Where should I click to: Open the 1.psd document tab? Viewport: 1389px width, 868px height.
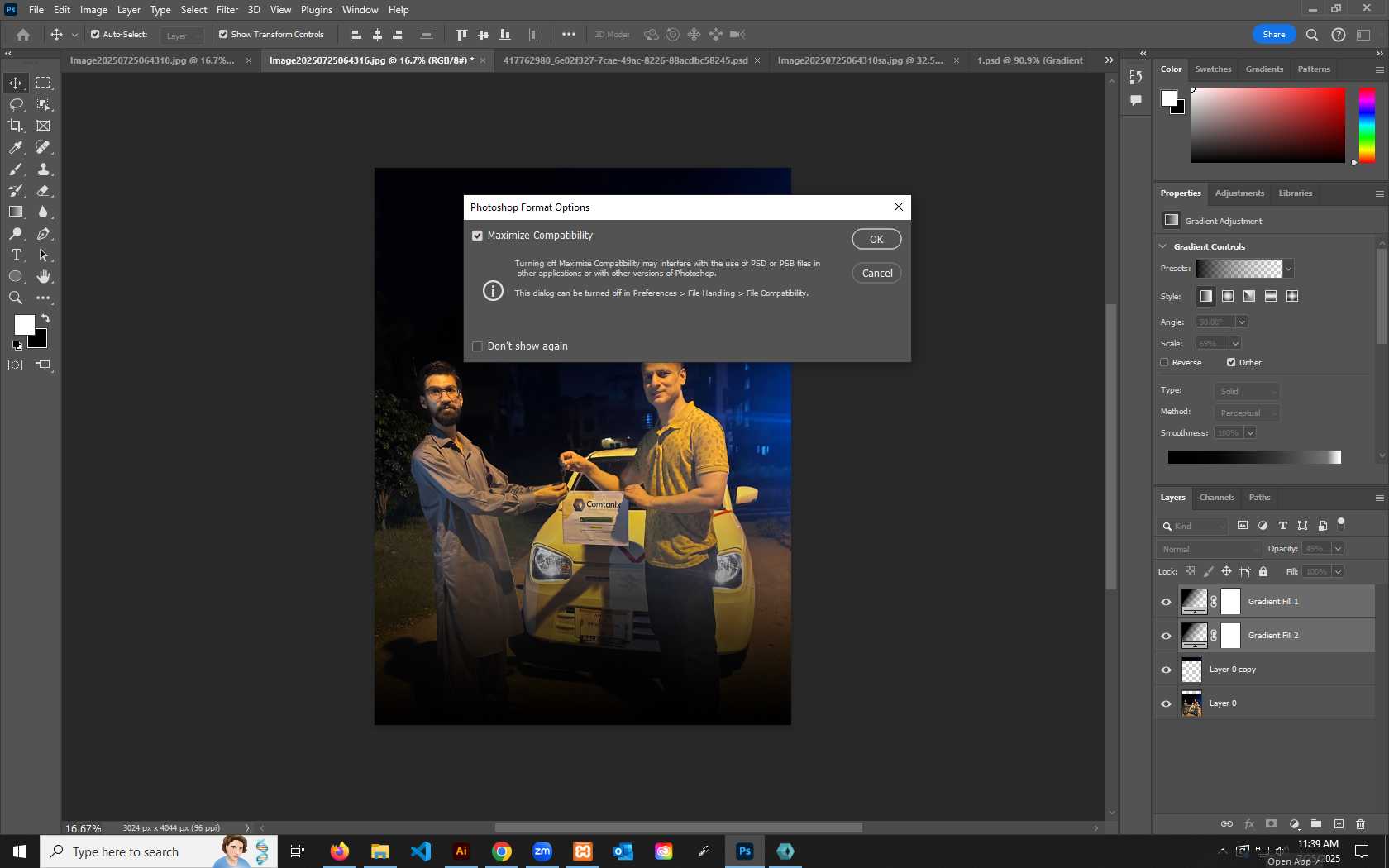[1030, 60]
